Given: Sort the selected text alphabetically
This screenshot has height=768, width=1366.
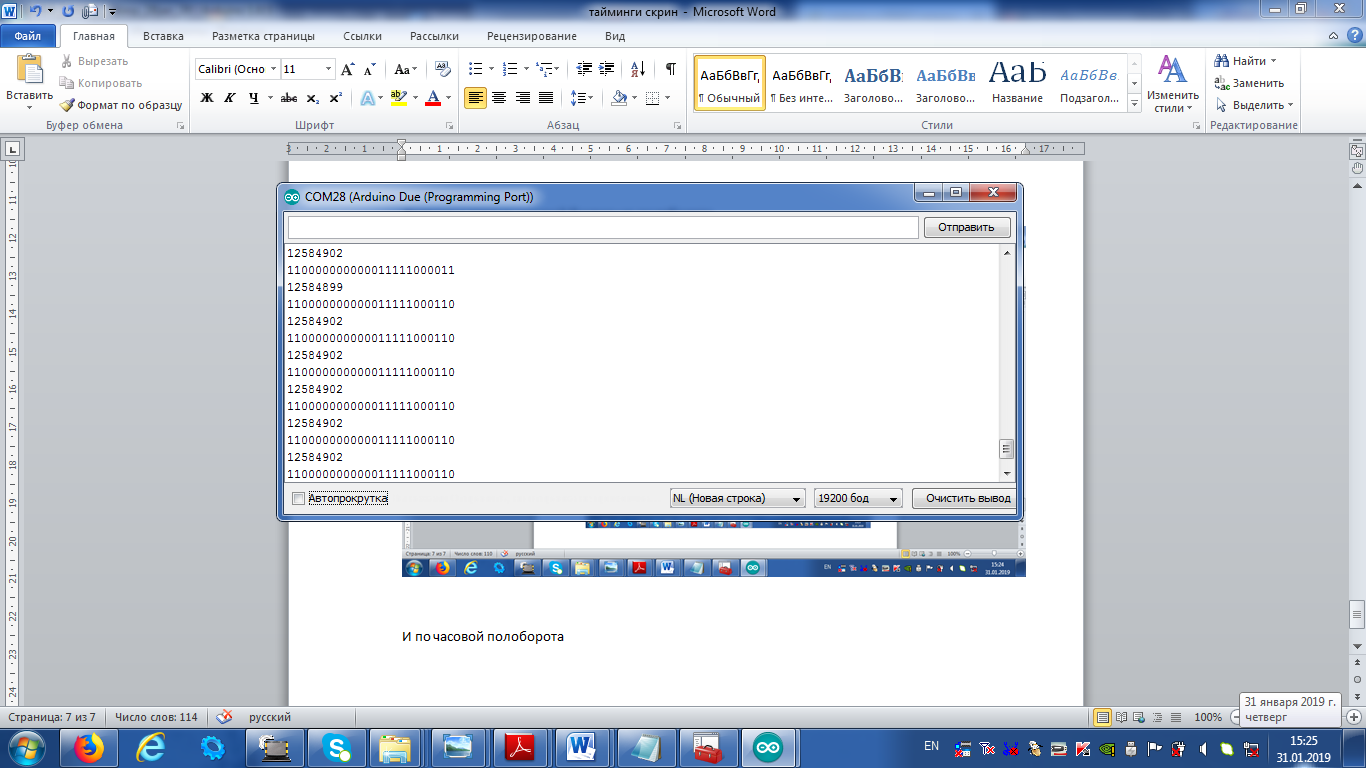Looking at the screenshot, I should (x=638, y=69).
